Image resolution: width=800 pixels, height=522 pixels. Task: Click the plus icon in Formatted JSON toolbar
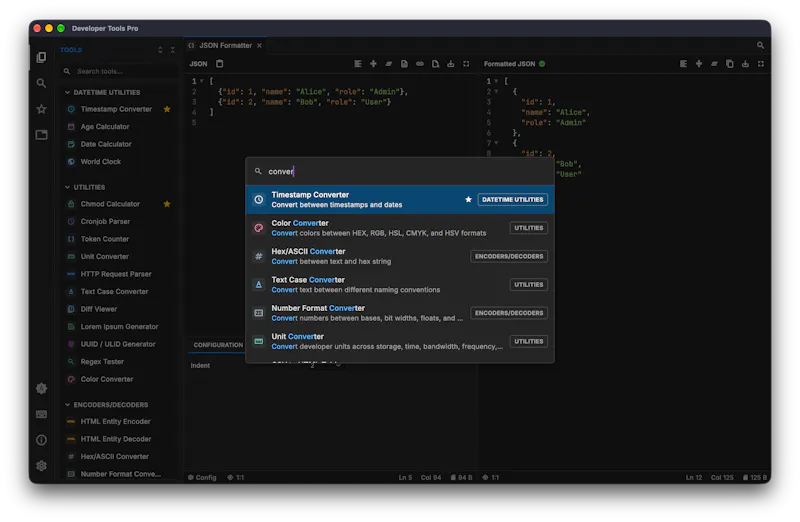[x=699, y=64]
